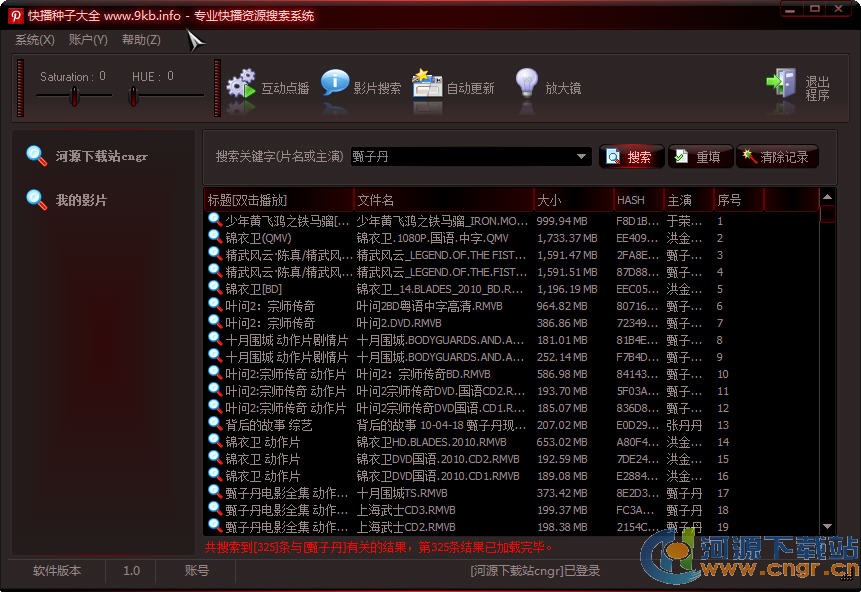Click the 自动更新 toolbar icon
Screen dimensions: 861x592
(x=427, y=86)
